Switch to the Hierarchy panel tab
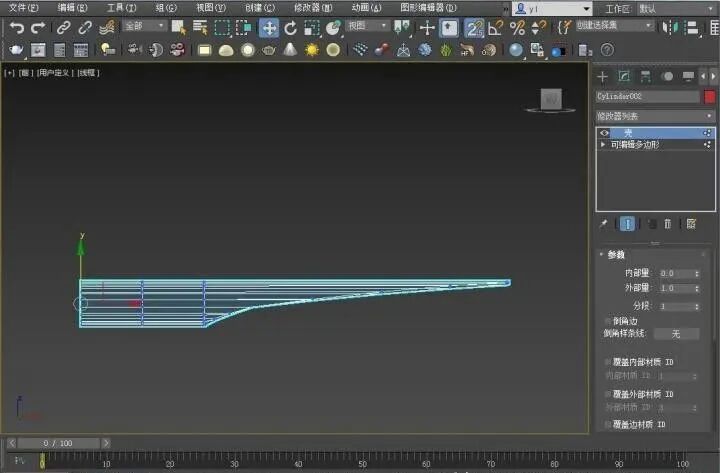 click(x=646, y=77)
